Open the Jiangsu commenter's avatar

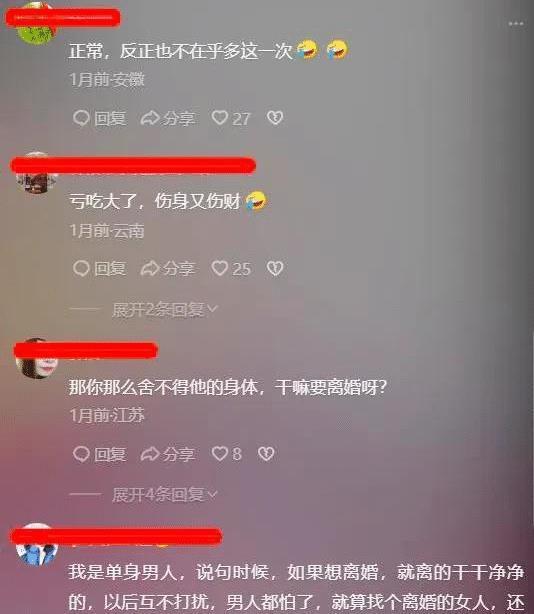(x=36, y=359)
